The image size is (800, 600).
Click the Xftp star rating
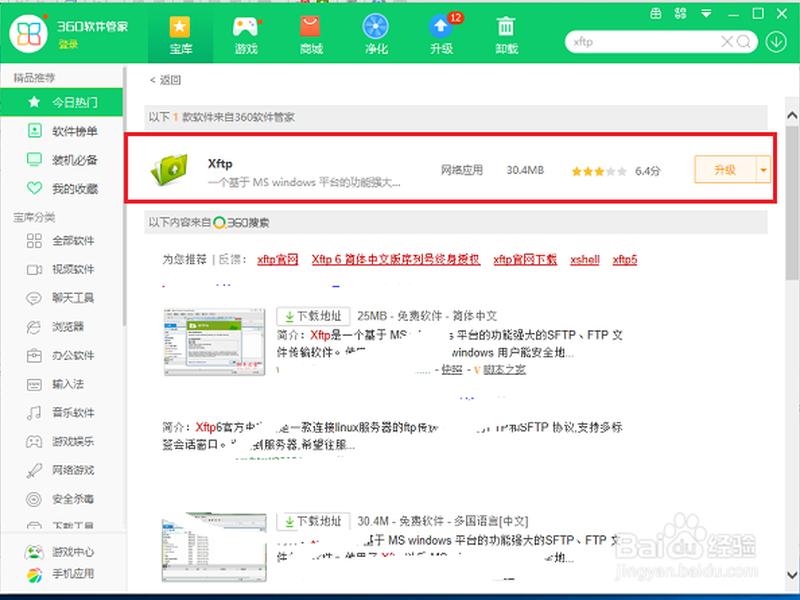pos(599,171)
